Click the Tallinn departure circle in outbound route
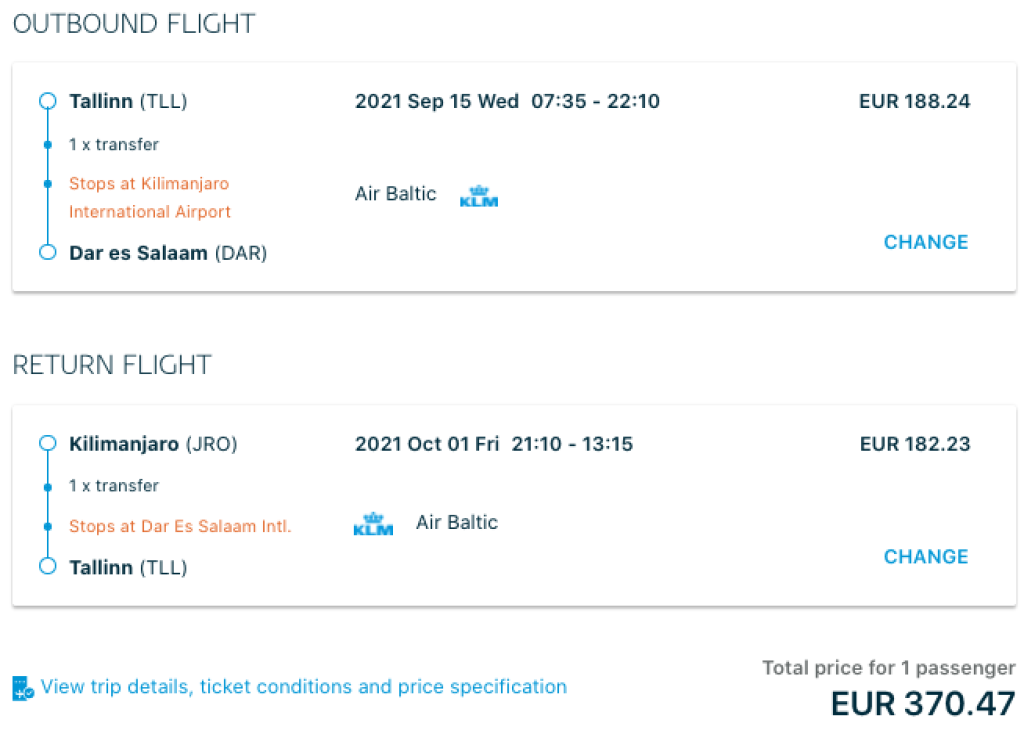This screenshot has height=734, width=1024. [47, 101]
